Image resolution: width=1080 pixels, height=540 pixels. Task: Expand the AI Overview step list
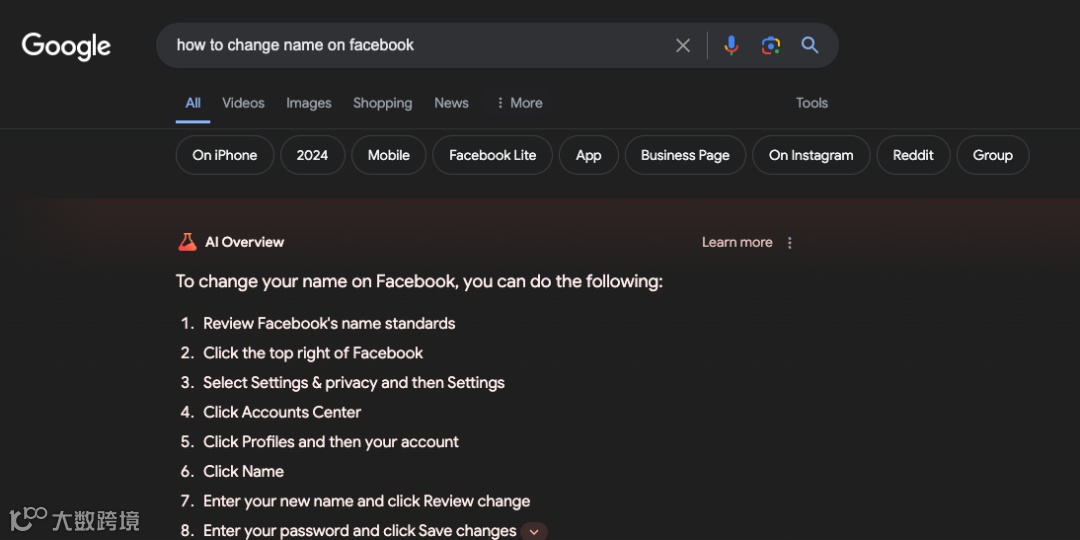(534, 531)
